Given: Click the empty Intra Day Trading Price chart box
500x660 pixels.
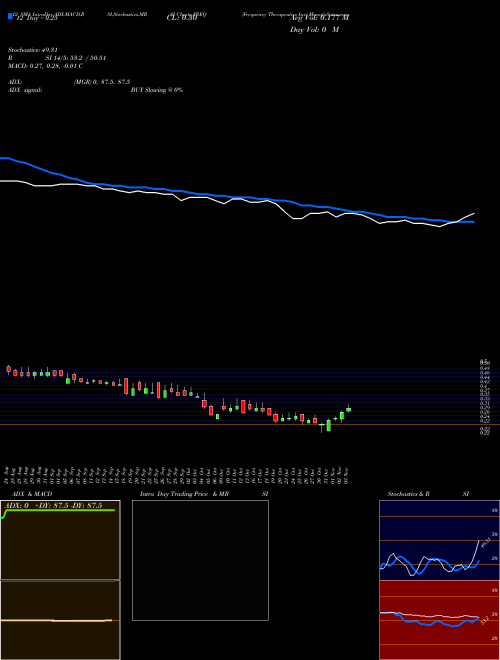Looking at the screenshot, I should (200, 560).
